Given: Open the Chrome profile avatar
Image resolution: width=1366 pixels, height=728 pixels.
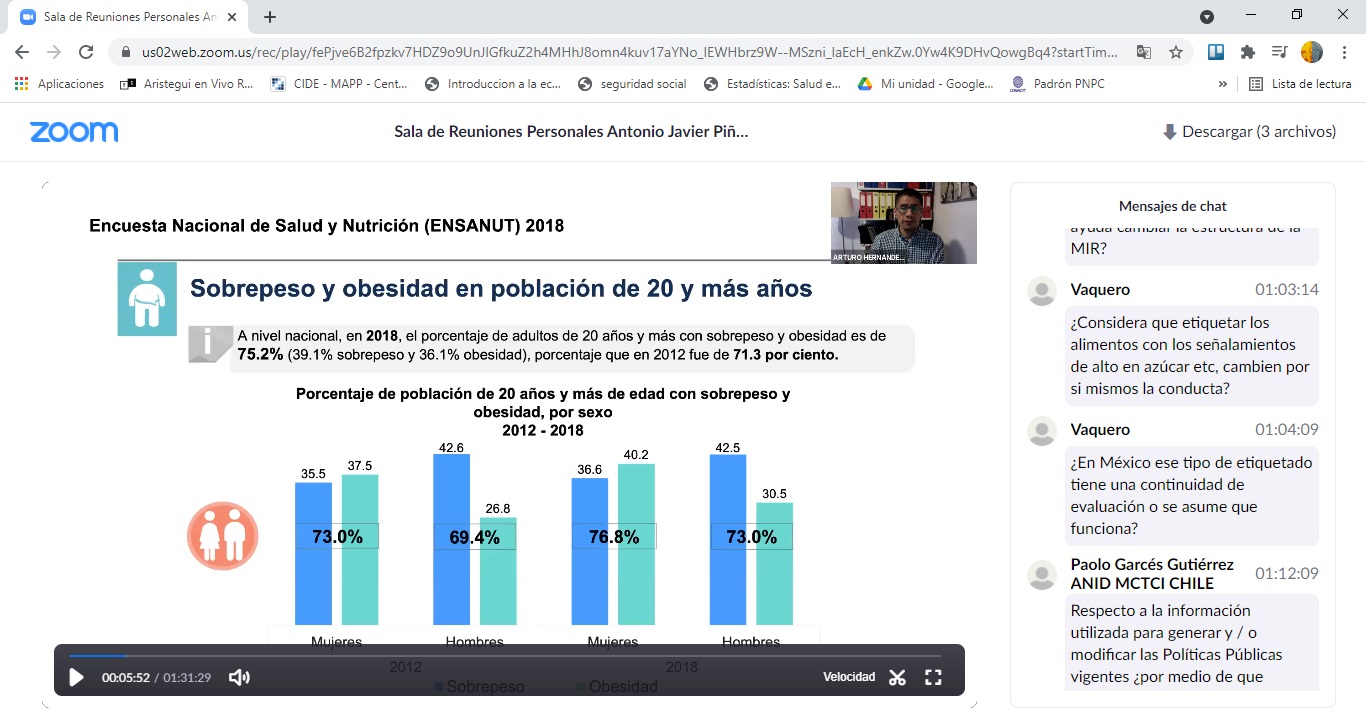Looking at the screenshot, I should [x=1311, y=52].
